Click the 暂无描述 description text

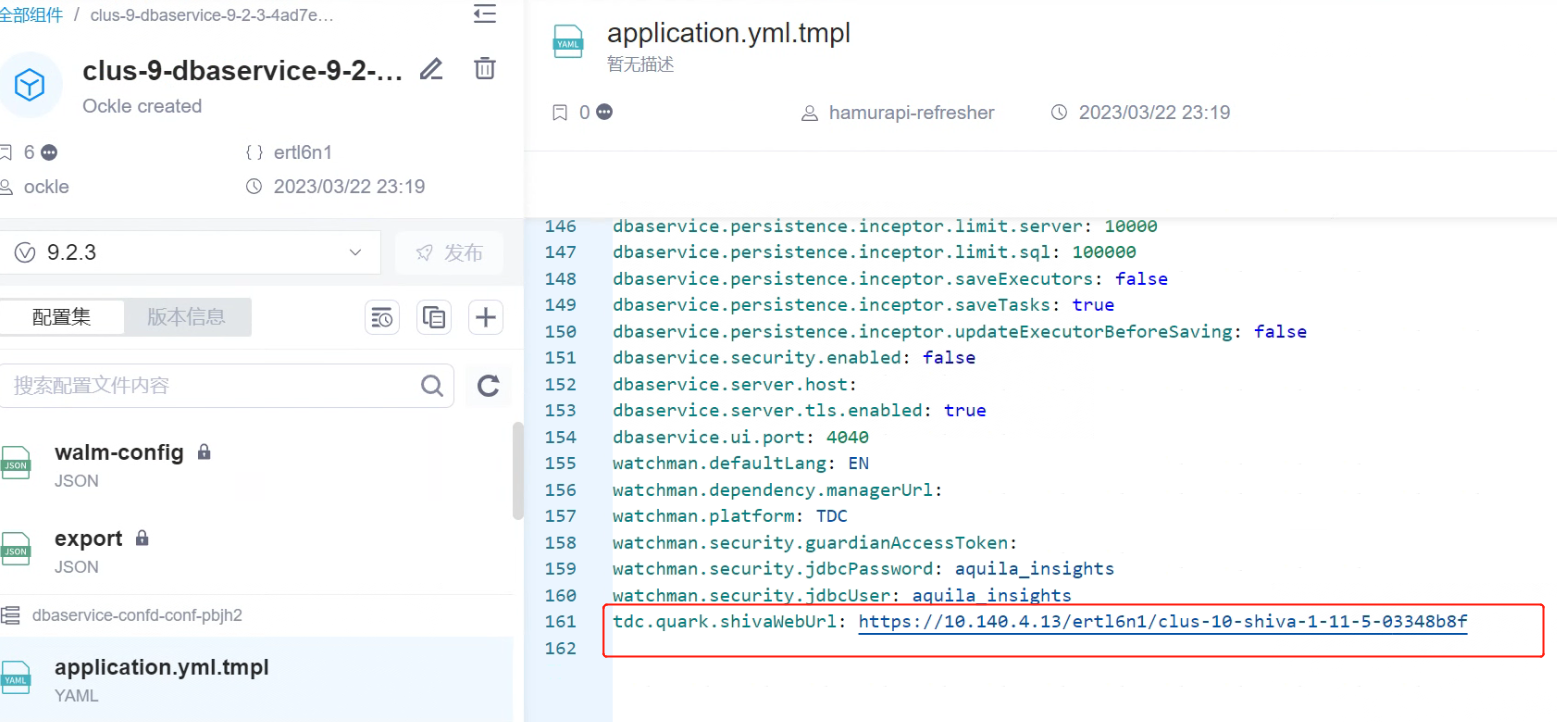click(641, 64)
